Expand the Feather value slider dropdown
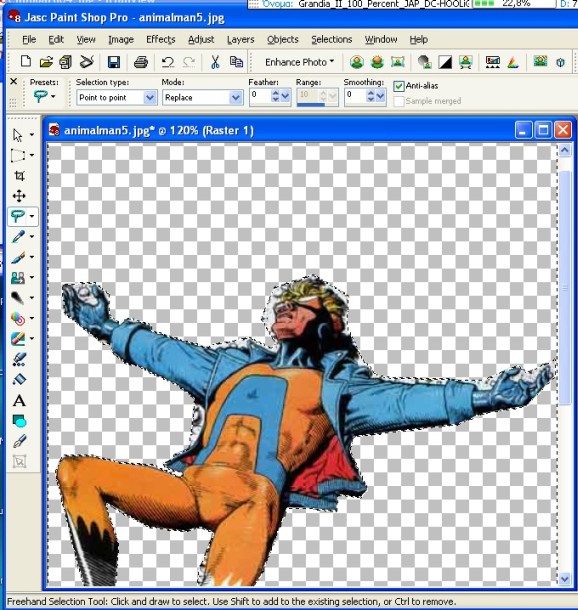Screen dimensions: 578x610 tap(285, 95)
